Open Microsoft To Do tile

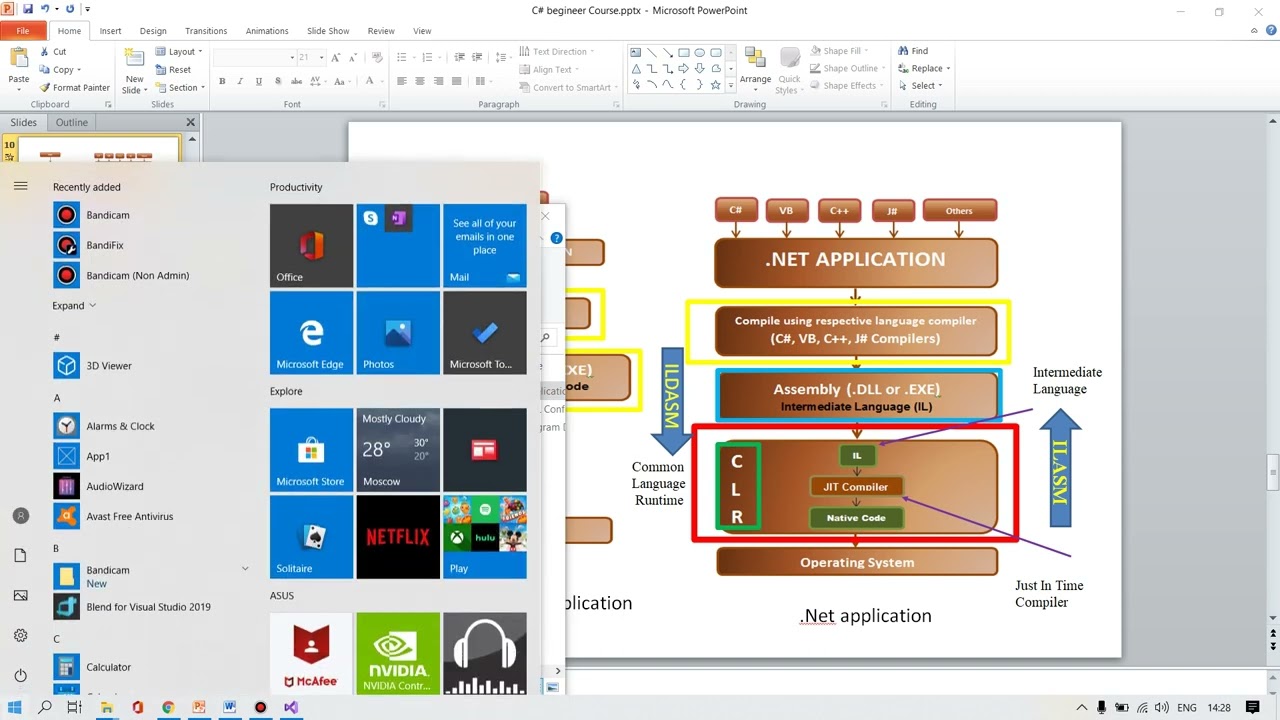485,333
